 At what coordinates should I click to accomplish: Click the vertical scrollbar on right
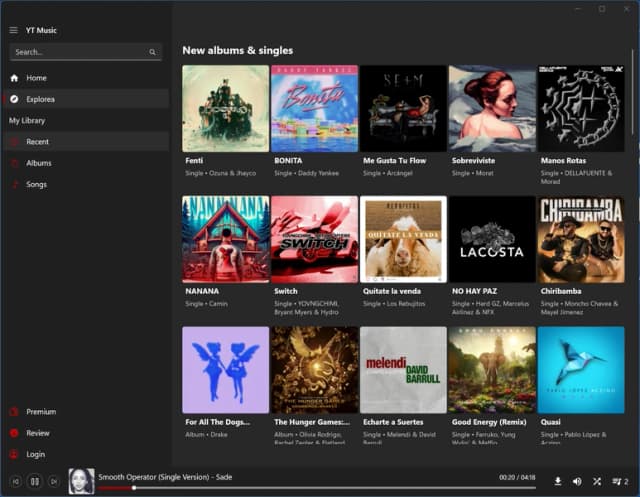point(633,92)
